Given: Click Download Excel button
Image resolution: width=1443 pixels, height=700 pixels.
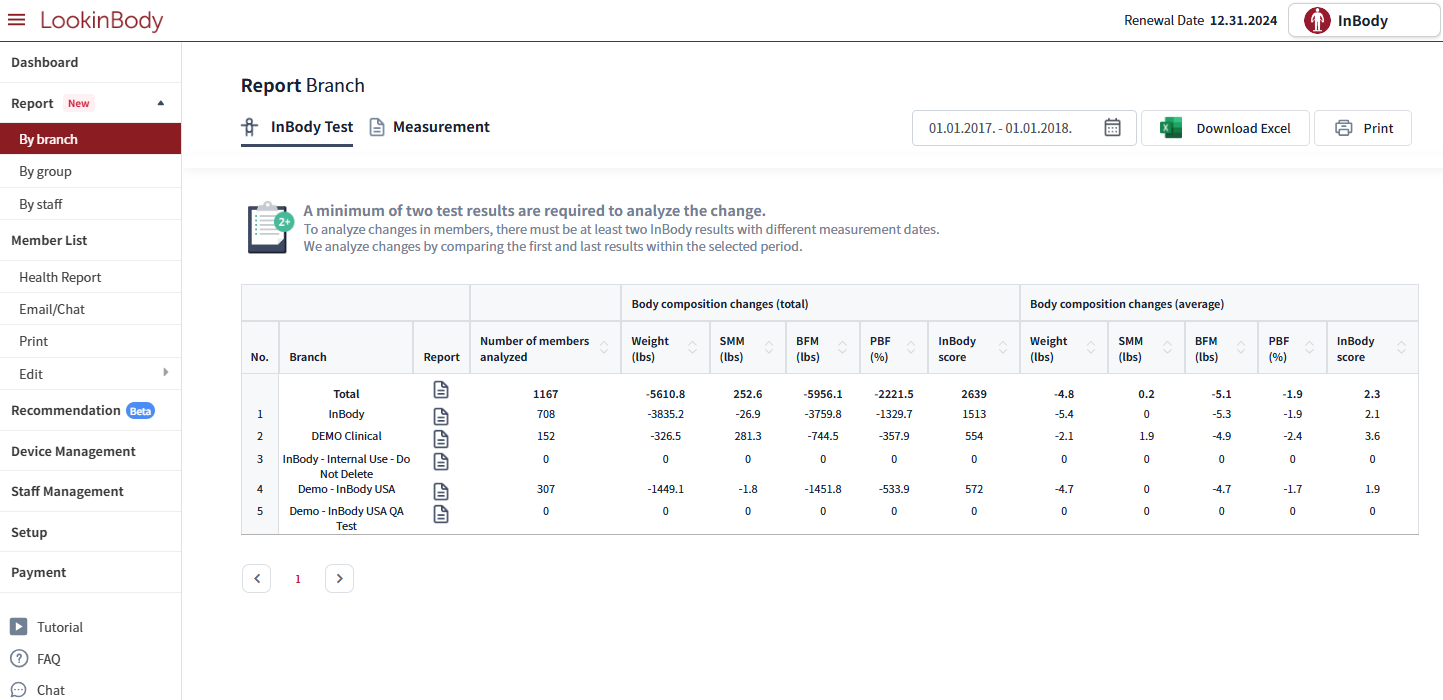Looking at the screenshot, I should pos(1225,128).
